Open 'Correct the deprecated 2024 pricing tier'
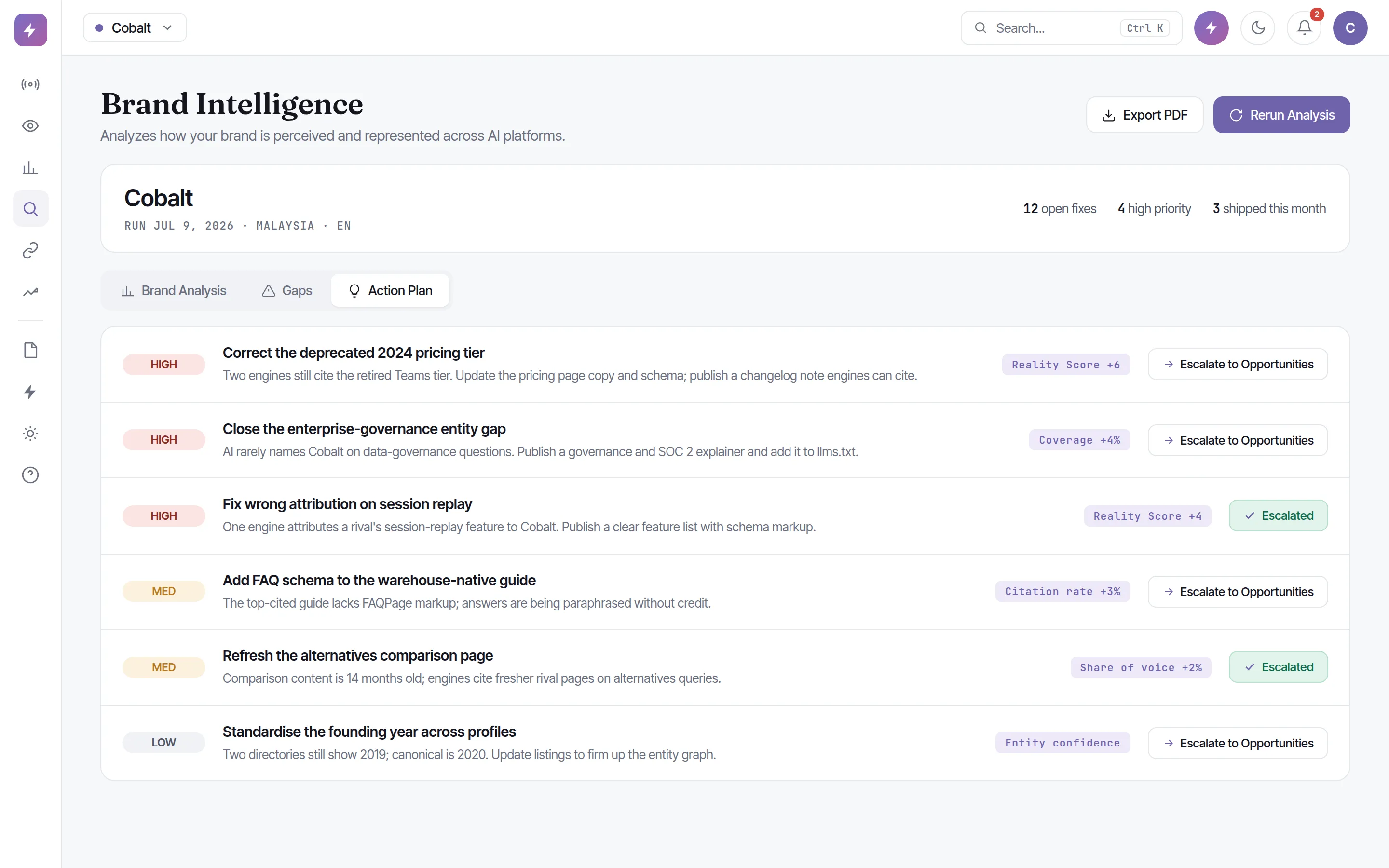Screen dimensions: 1389x868 click(354, 353)
